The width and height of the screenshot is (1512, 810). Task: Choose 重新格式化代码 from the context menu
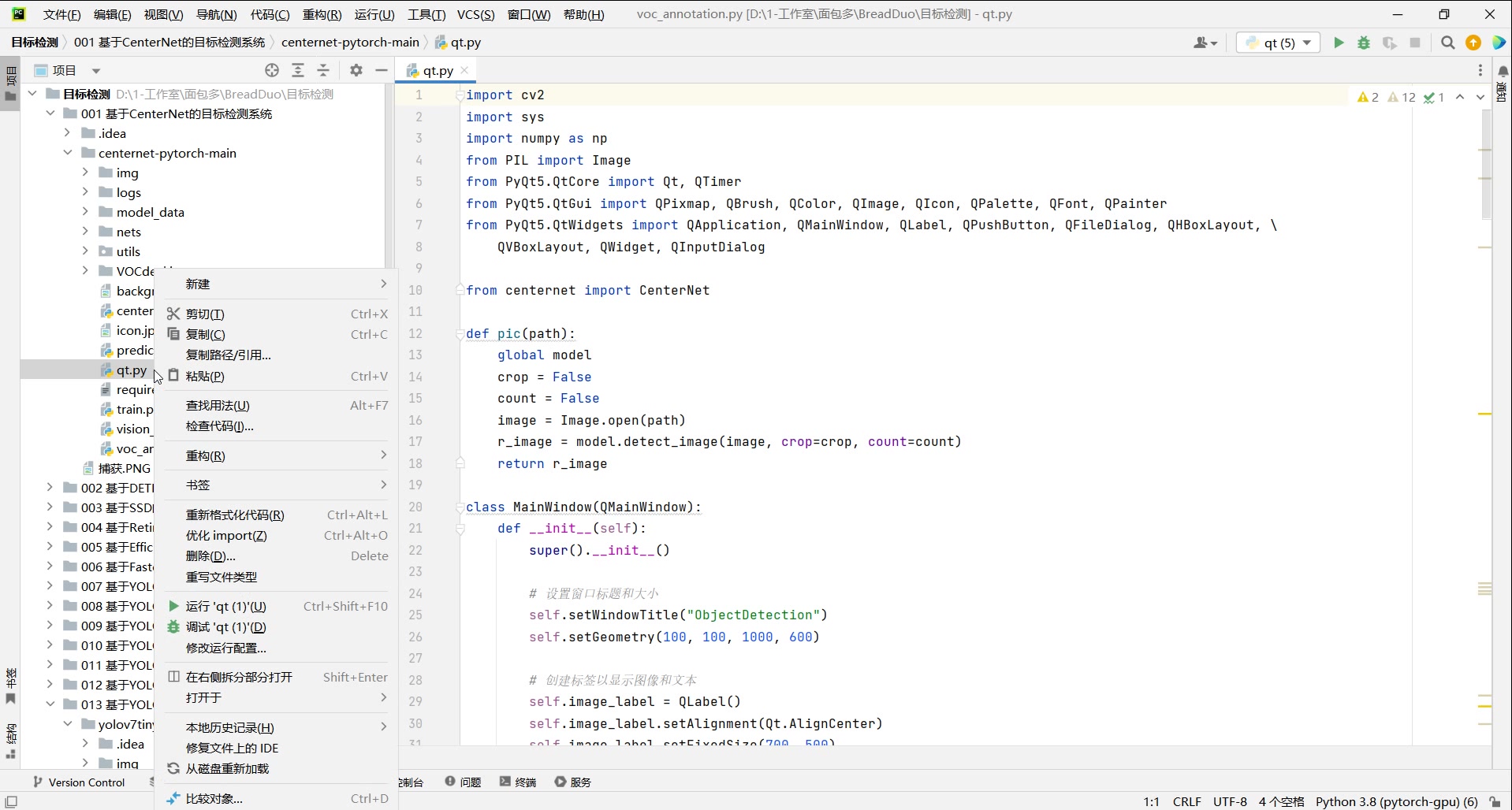point(234,515)
